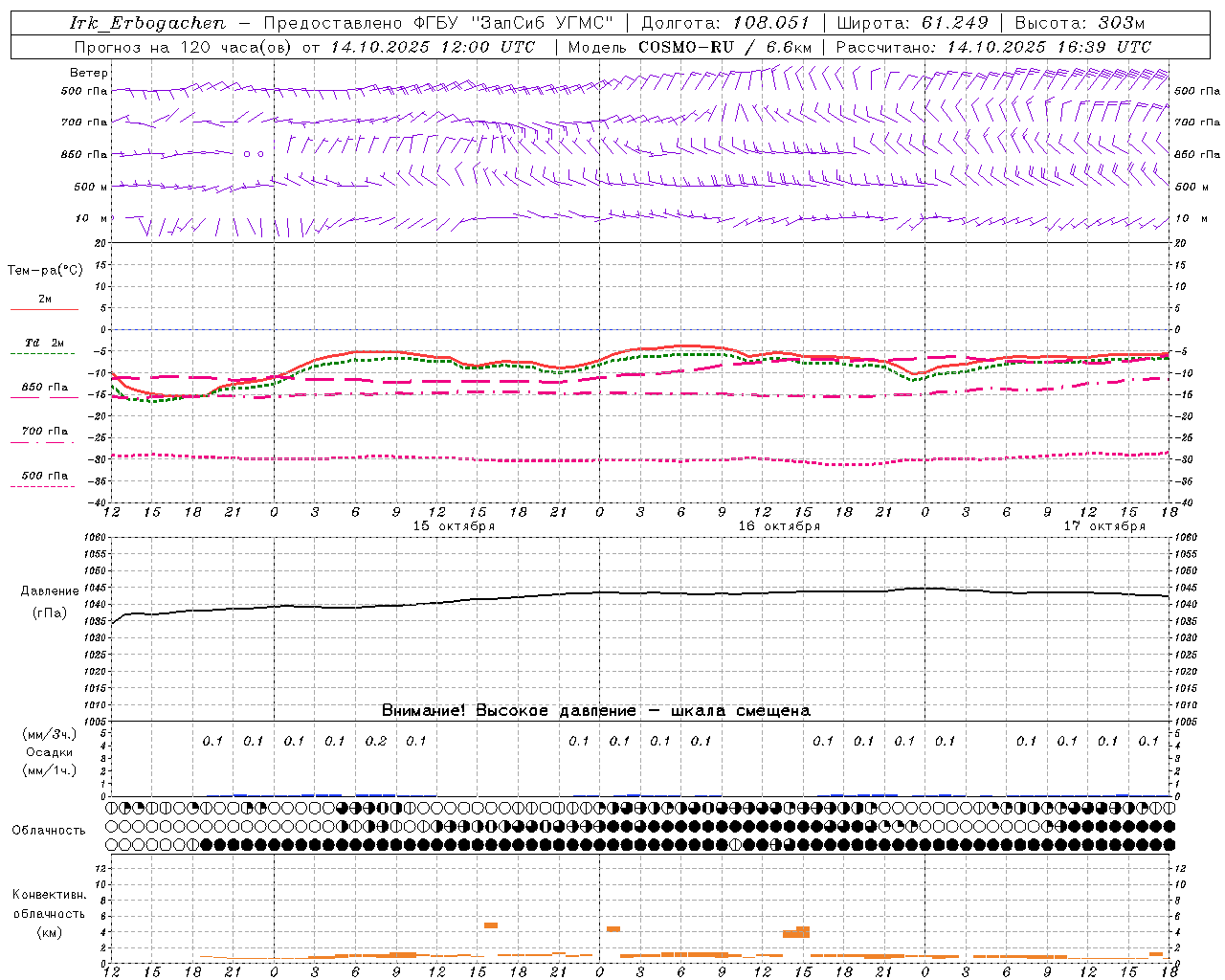The height and width of the screenshot is (980, 1225).
Task: Click the (км) convective cloud unit label
Action: click(50, 931)
